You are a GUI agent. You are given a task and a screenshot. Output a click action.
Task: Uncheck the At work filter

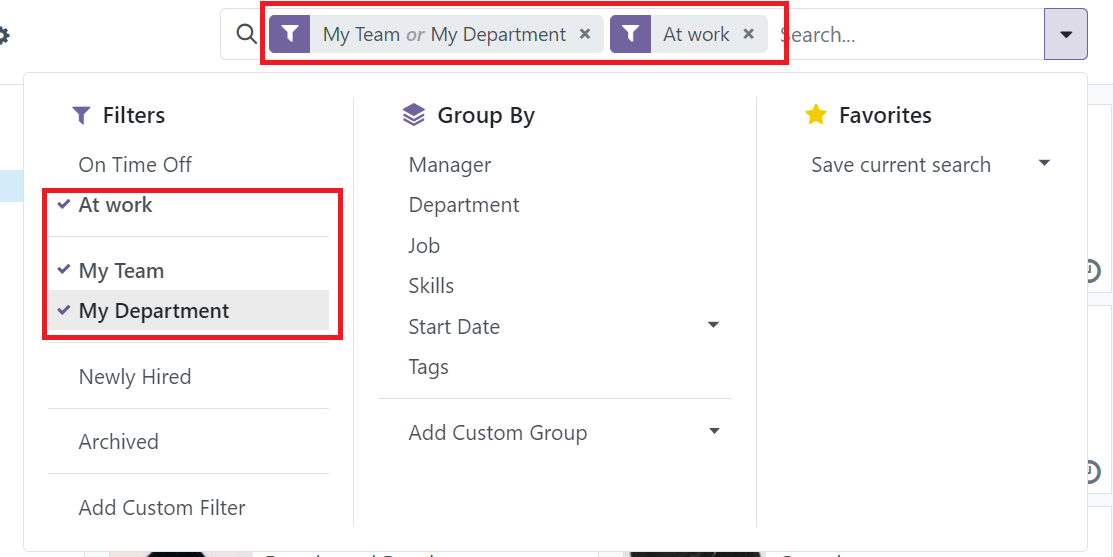pyautogui.click(x=115, y=205)
